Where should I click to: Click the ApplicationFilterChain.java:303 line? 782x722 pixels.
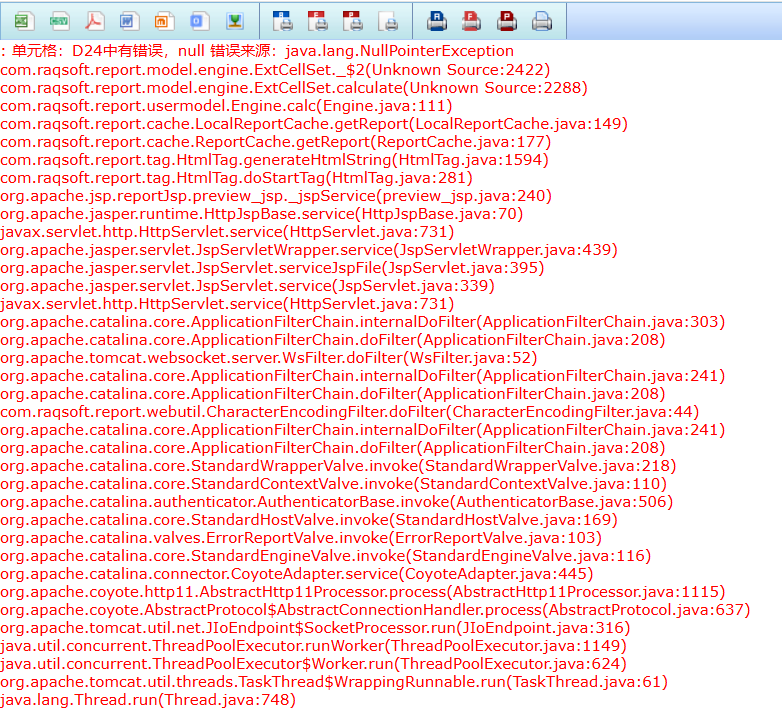click(363, 321)
